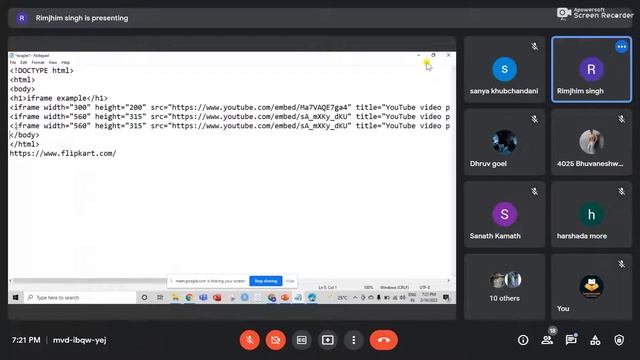The width and height of the screenshot is (640, 360).
Task: Click the Windows (CRLF) status entry
Action: (394, 287)
